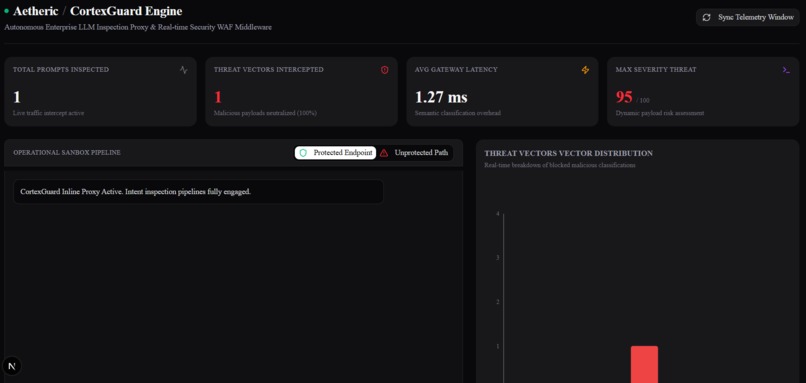The height and width of the screenshot is (383, 806).
Task: Click the refresh icon in Sync Telemetry button
Action: pos(707,17)
